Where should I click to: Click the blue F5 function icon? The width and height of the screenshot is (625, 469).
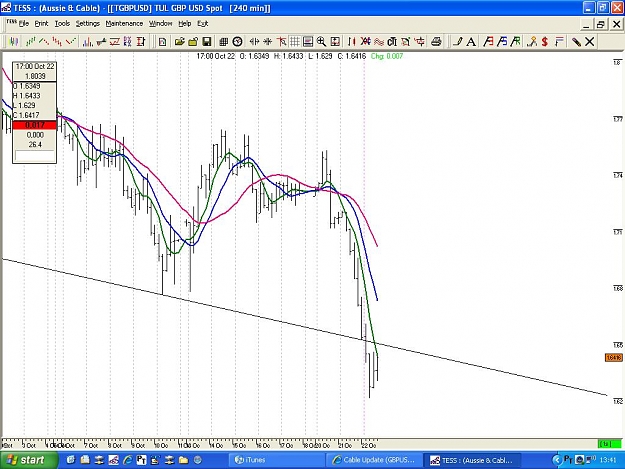[x=502, y=41]
